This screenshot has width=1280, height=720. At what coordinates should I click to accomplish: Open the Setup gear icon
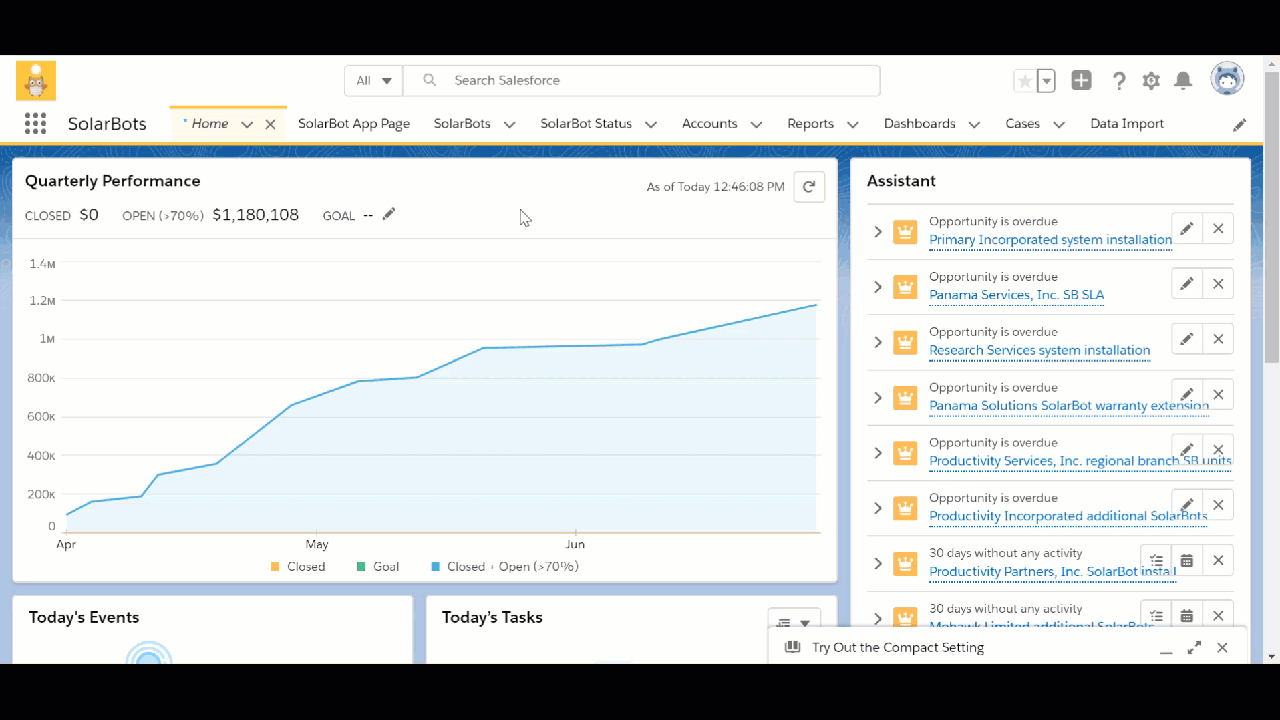coord(1151,80)
